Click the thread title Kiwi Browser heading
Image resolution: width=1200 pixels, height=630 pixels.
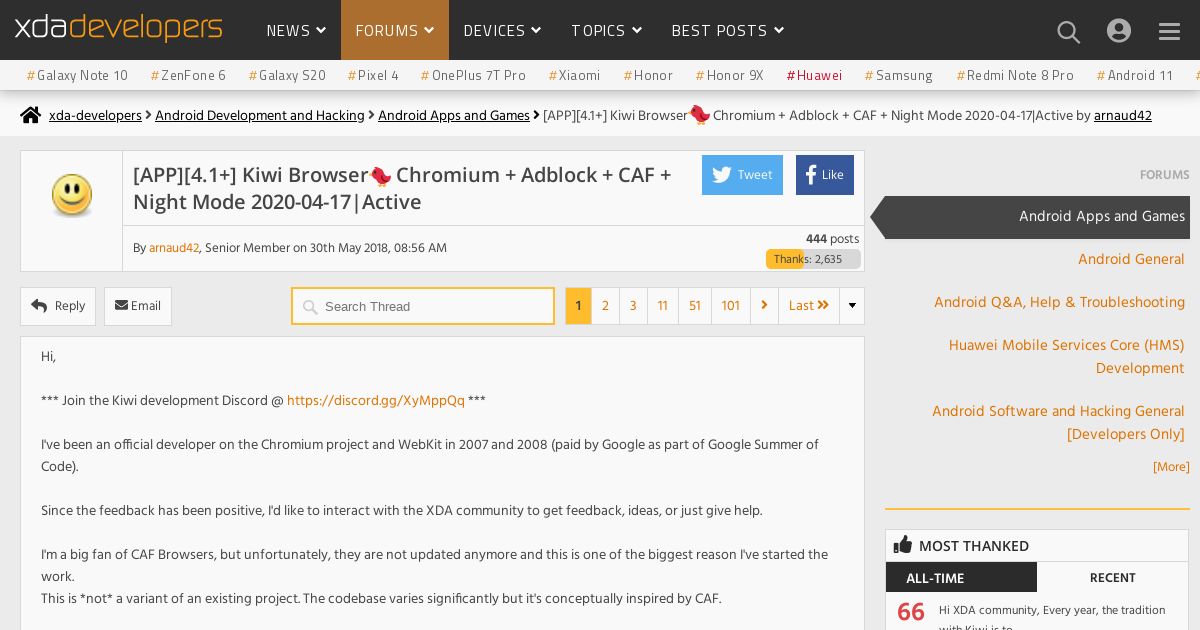pos(402,188)
